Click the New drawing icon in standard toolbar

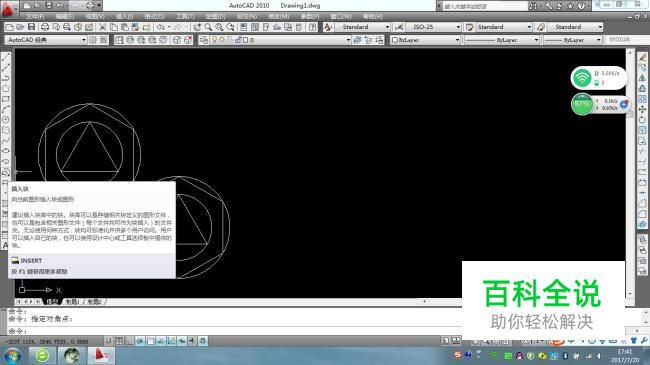pyautogui.click(x=9, y=27)
